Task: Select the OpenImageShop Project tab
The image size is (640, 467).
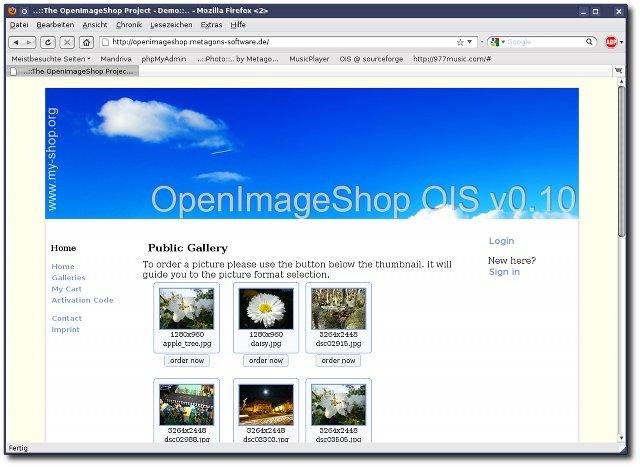Action: pos(73,71)
